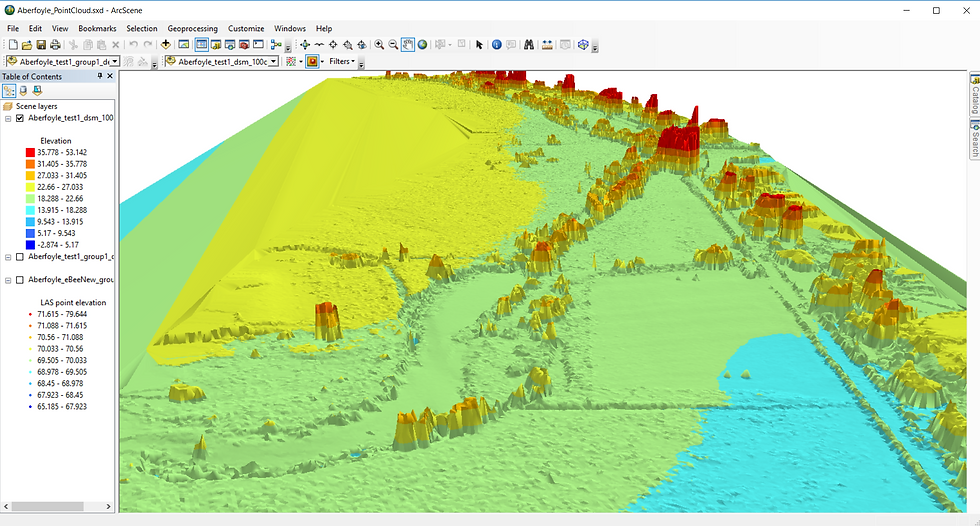The width and height of the screenshot is (980, 526).
Task: Toggle the Table of Contents window icon
Action: tap(201, 44)
